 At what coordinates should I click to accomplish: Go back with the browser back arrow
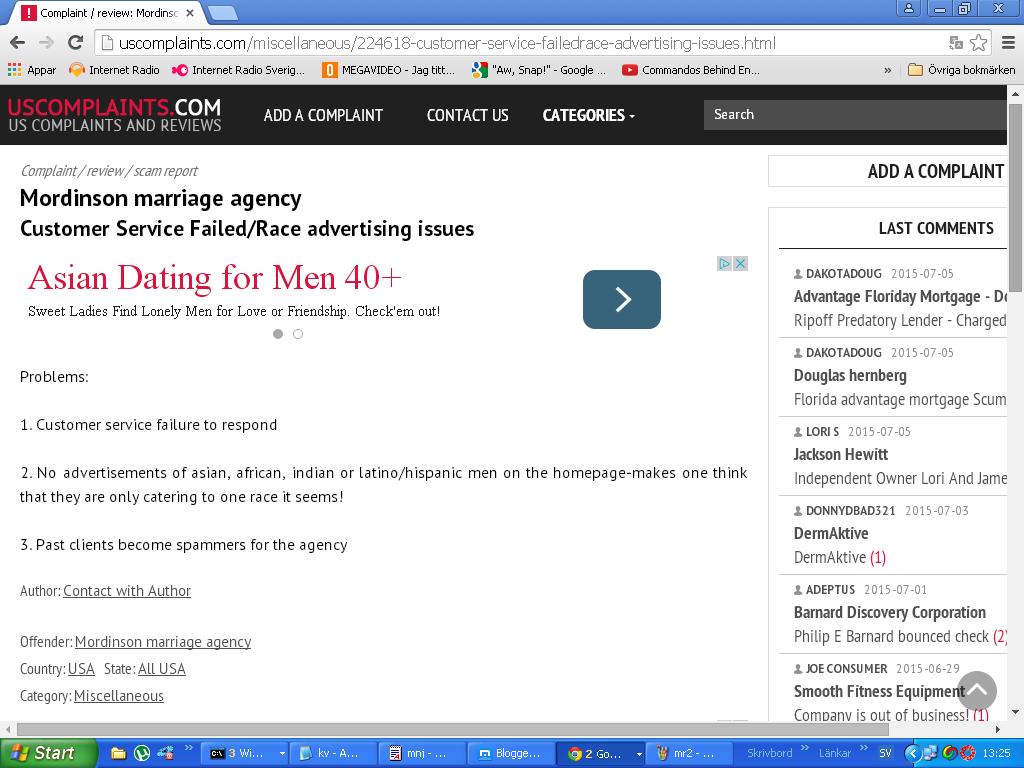pyautogui.click(x=18, y=43)
